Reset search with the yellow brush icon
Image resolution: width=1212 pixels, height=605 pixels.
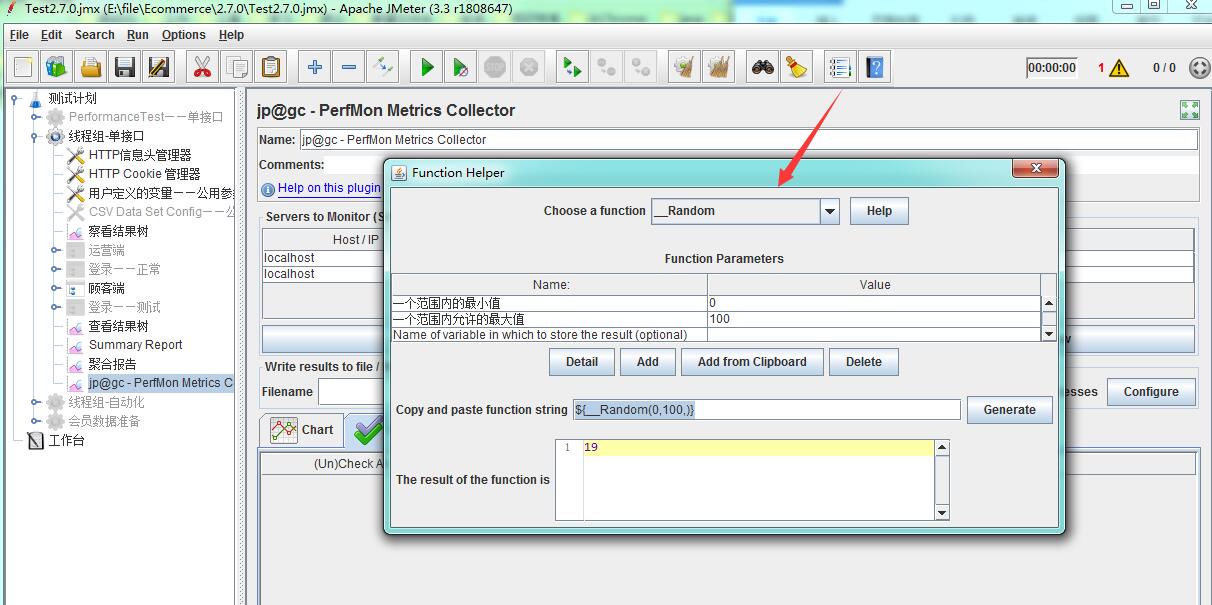coord(796,67)
